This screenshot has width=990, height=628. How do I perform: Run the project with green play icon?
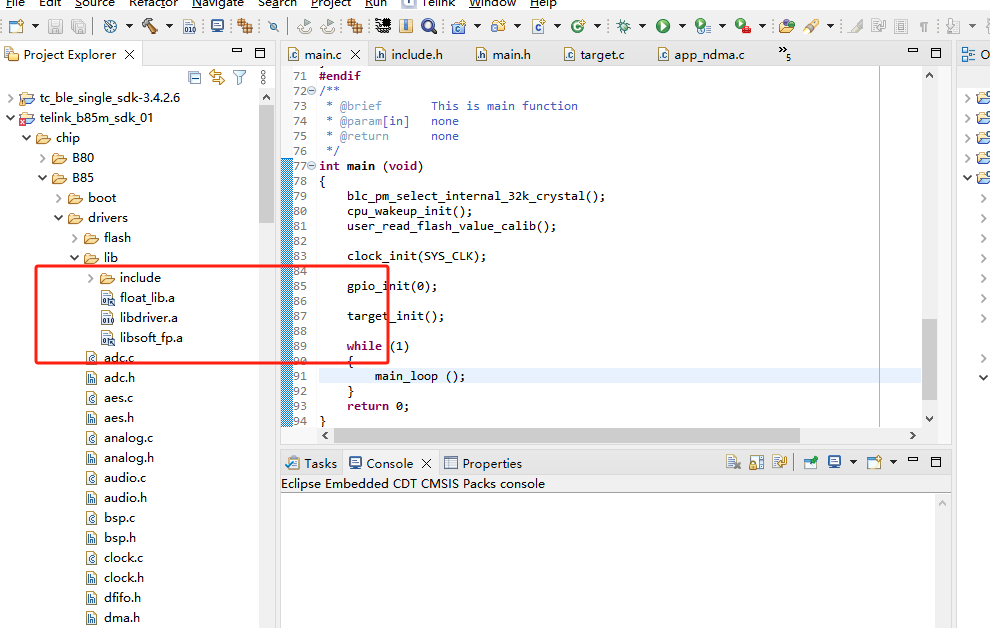click(x=663, y=26)
